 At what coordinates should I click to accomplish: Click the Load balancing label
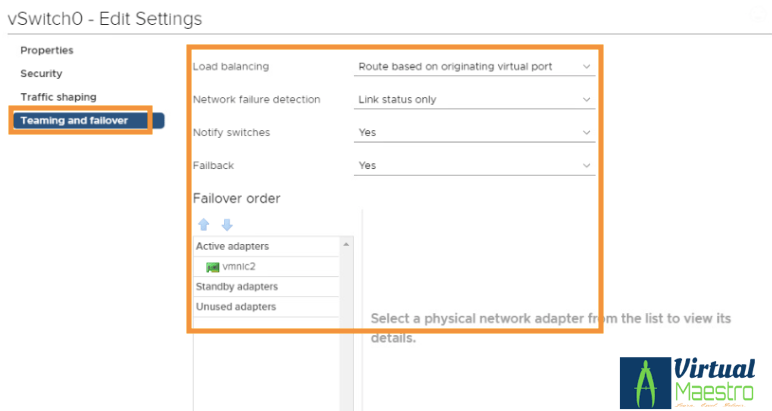230,67
